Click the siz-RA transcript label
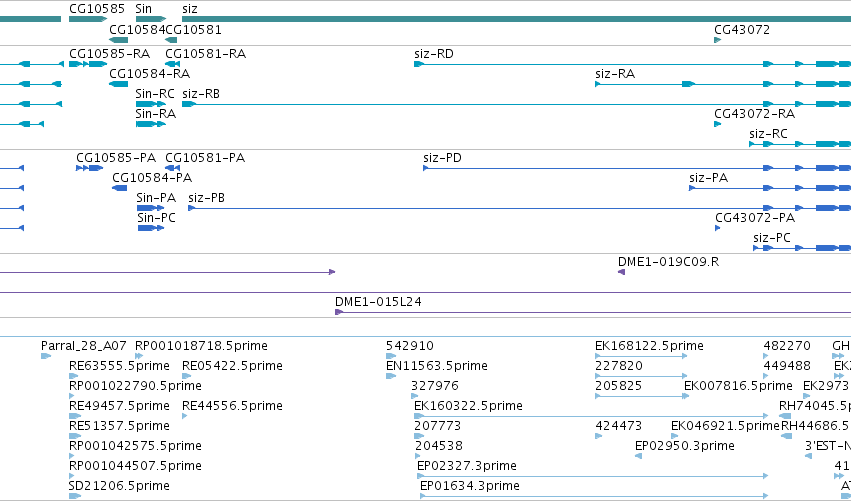 (615, 74)
